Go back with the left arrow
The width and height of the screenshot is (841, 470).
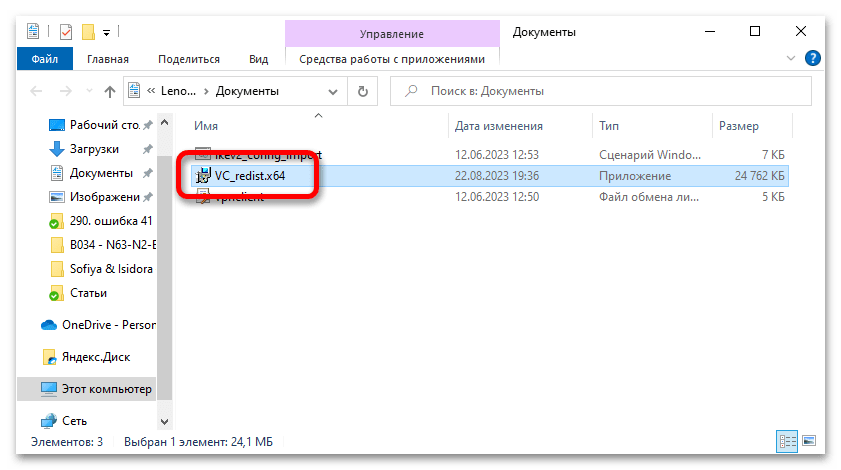[x=36, y=91]
